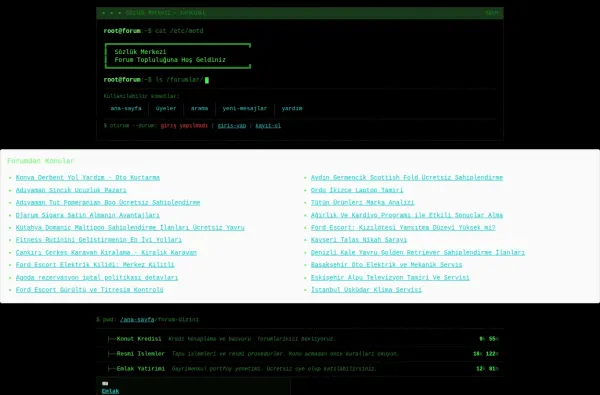This screenshot has width=600, height=395.
Task: Open Konya Derbent Yol Yardım topic
Action: 88,178
